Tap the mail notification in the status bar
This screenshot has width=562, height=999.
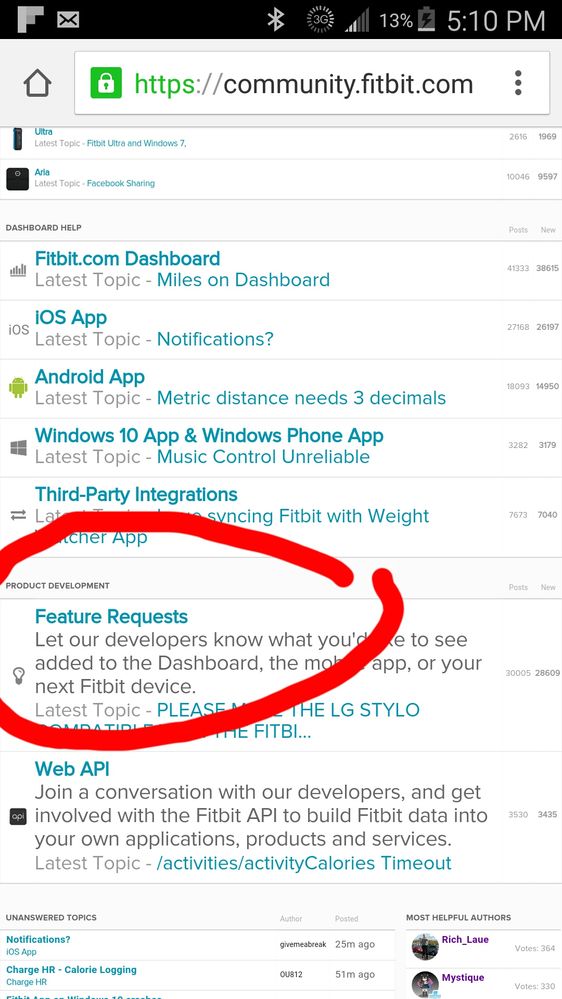click(68, 20)
